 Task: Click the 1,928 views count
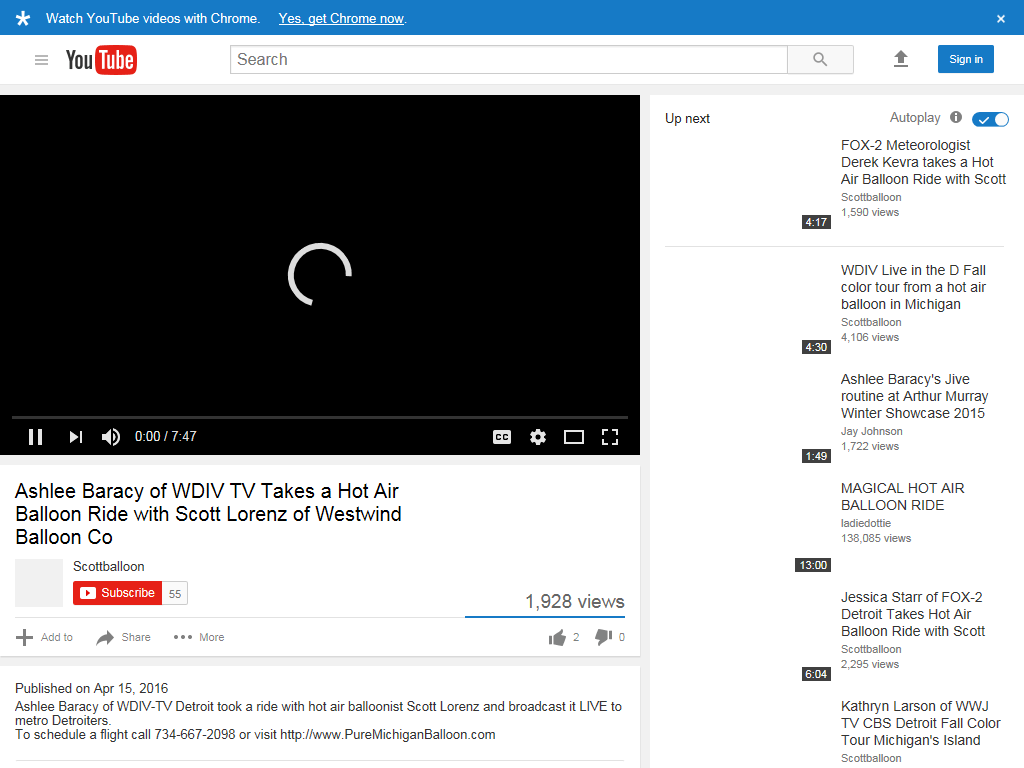pos(575,601)
